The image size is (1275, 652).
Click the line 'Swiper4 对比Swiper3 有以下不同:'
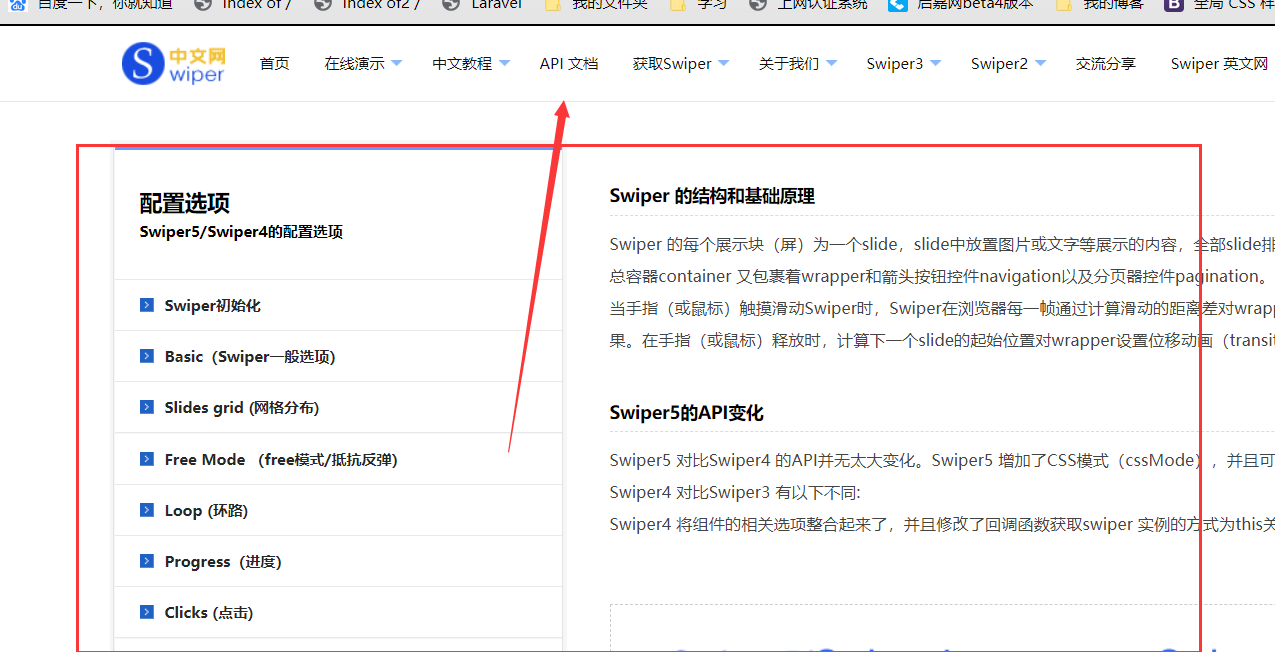(734, 492)
